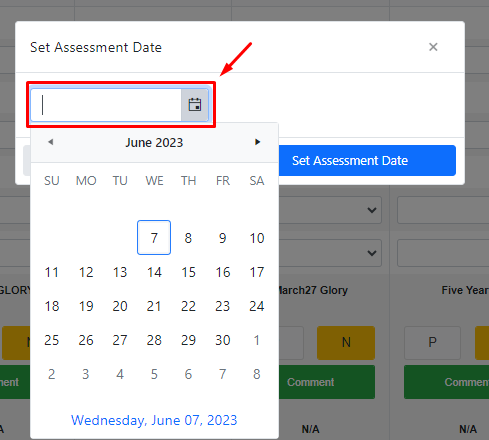The width and height of the screenshot is (489, 440).
Task: Expand the lower dropdown chevron behind dialog
Action: 372,253
